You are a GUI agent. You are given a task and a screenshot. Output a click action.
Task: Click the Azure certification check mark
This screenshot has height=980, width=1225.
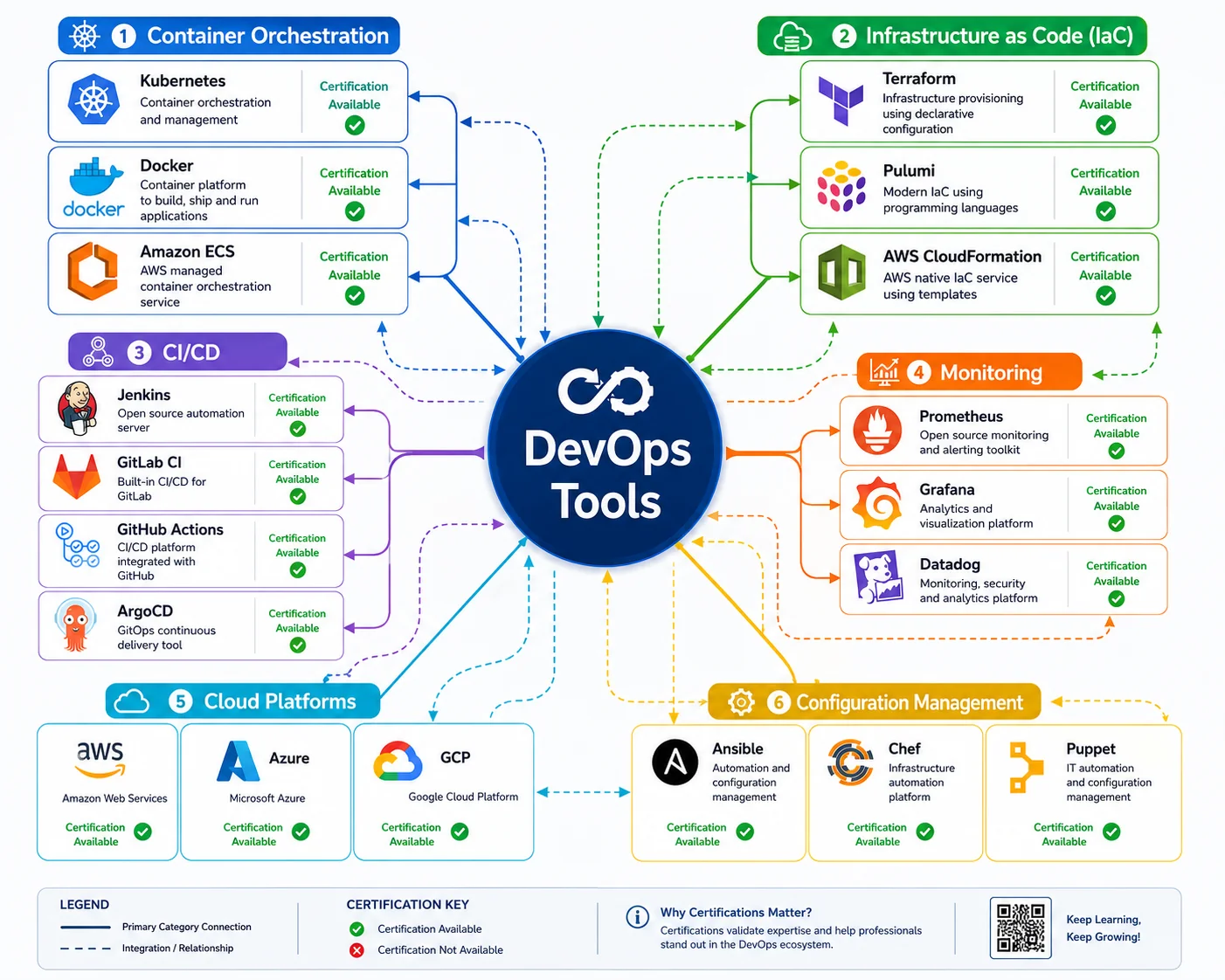pos(301,832)
